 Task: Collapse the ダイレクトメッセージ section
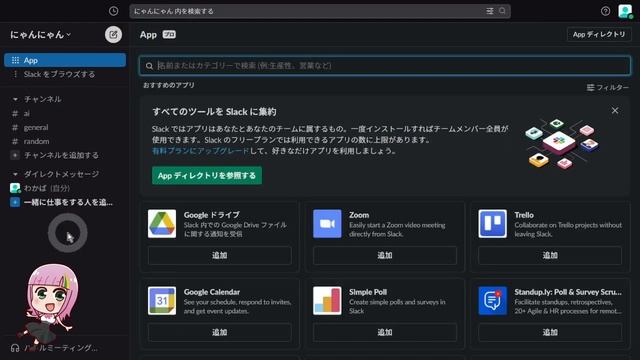(x=15, y=174)
